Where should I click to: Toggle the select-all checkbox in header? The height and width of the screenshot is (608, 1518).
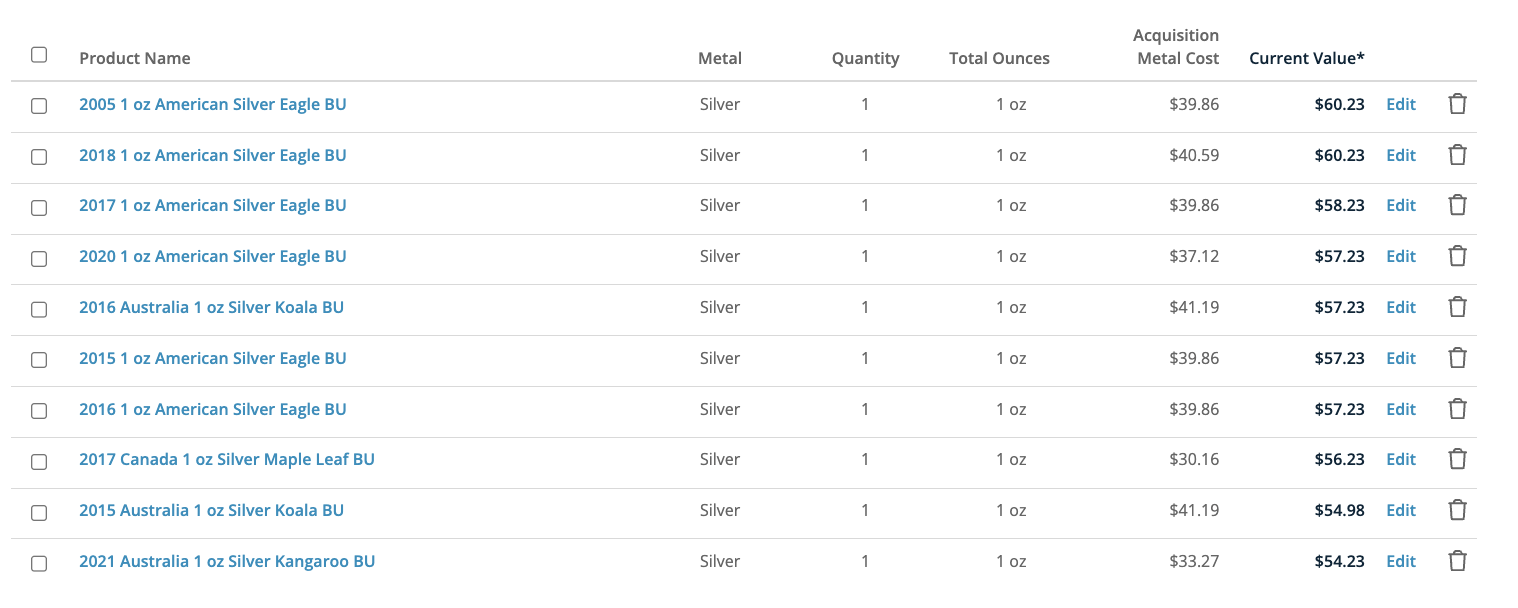(x=39, y=55)
